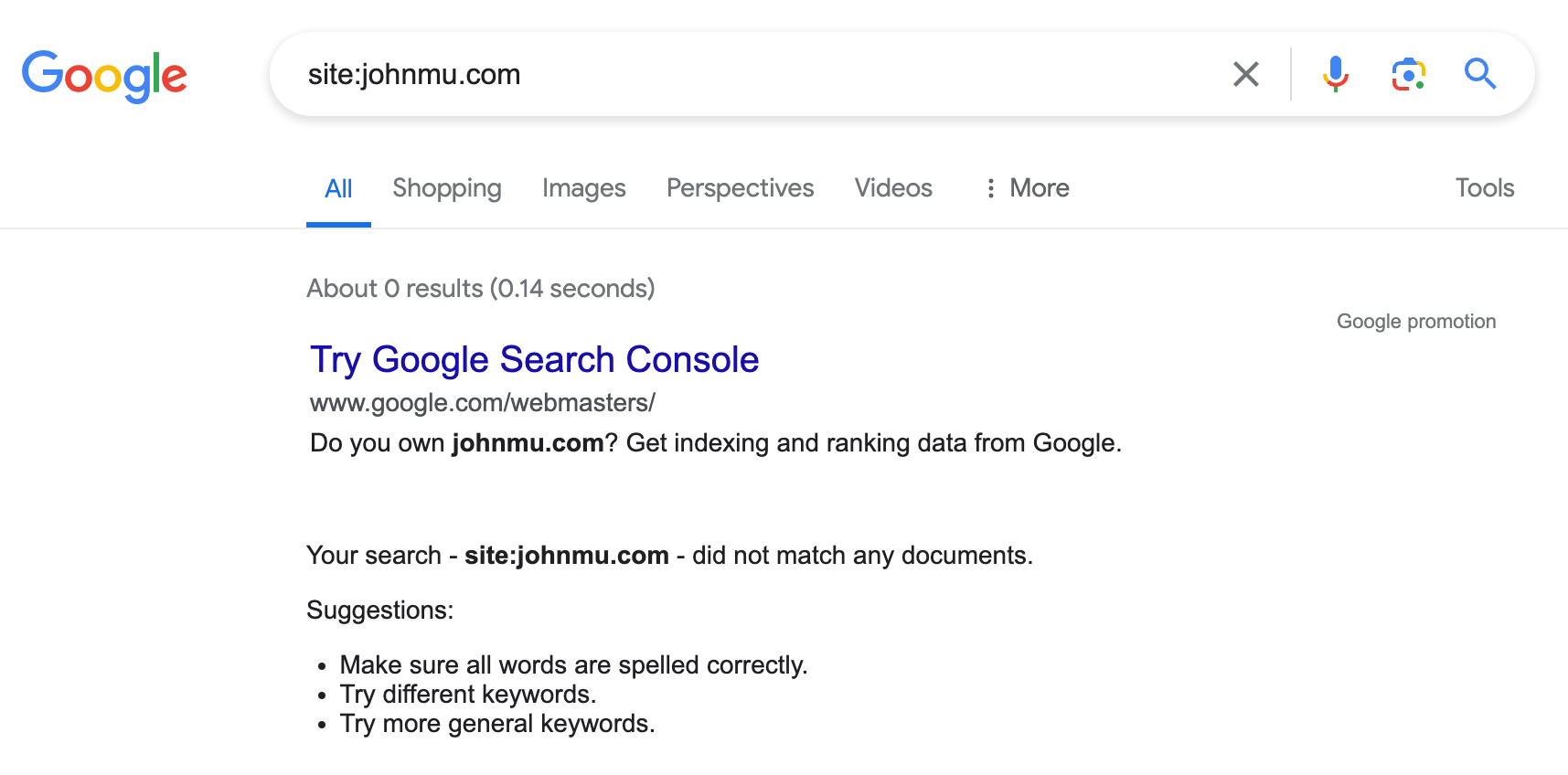Start voice search with microphone icon
The image size is (1568, 775).
[1336, 74]
